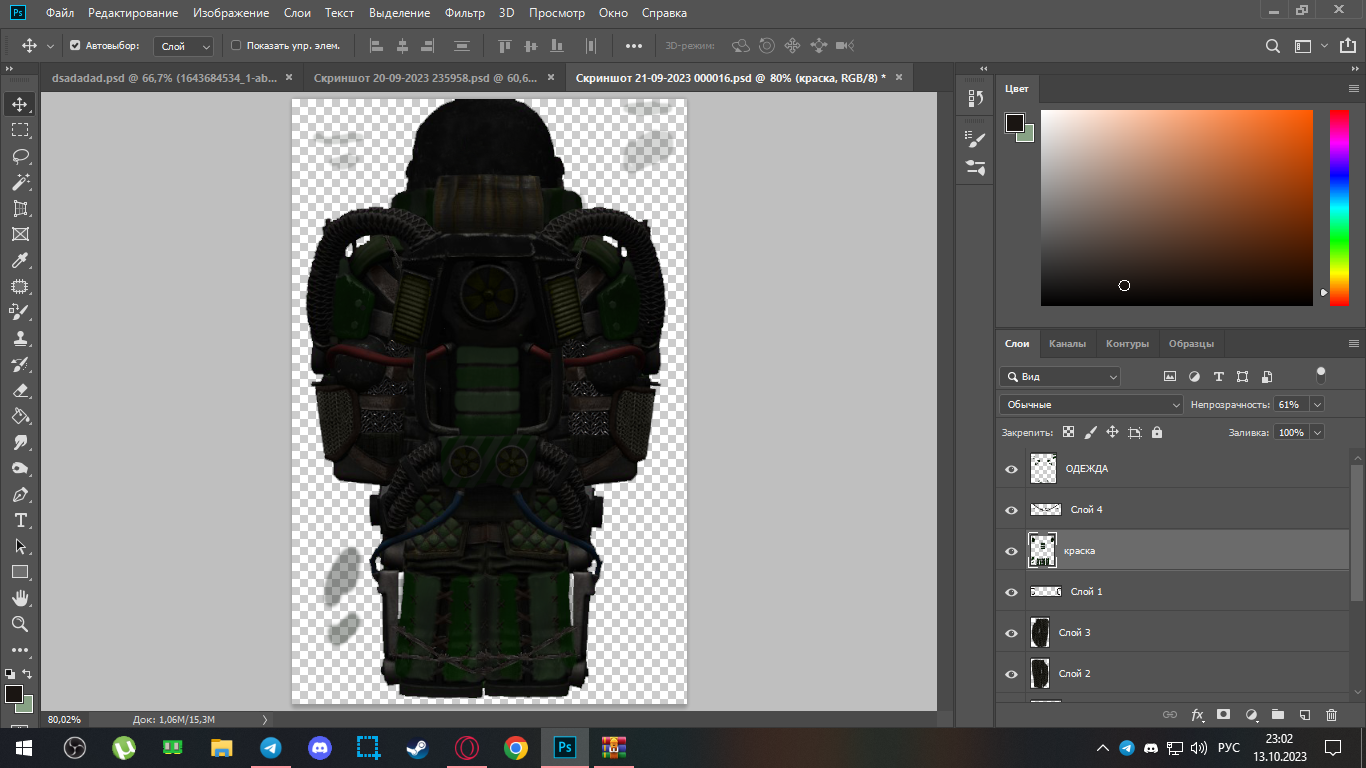This screenshot has height=768, width=1366.
Task: Select the Move tool in the toolbar
Action: (20, 104)
